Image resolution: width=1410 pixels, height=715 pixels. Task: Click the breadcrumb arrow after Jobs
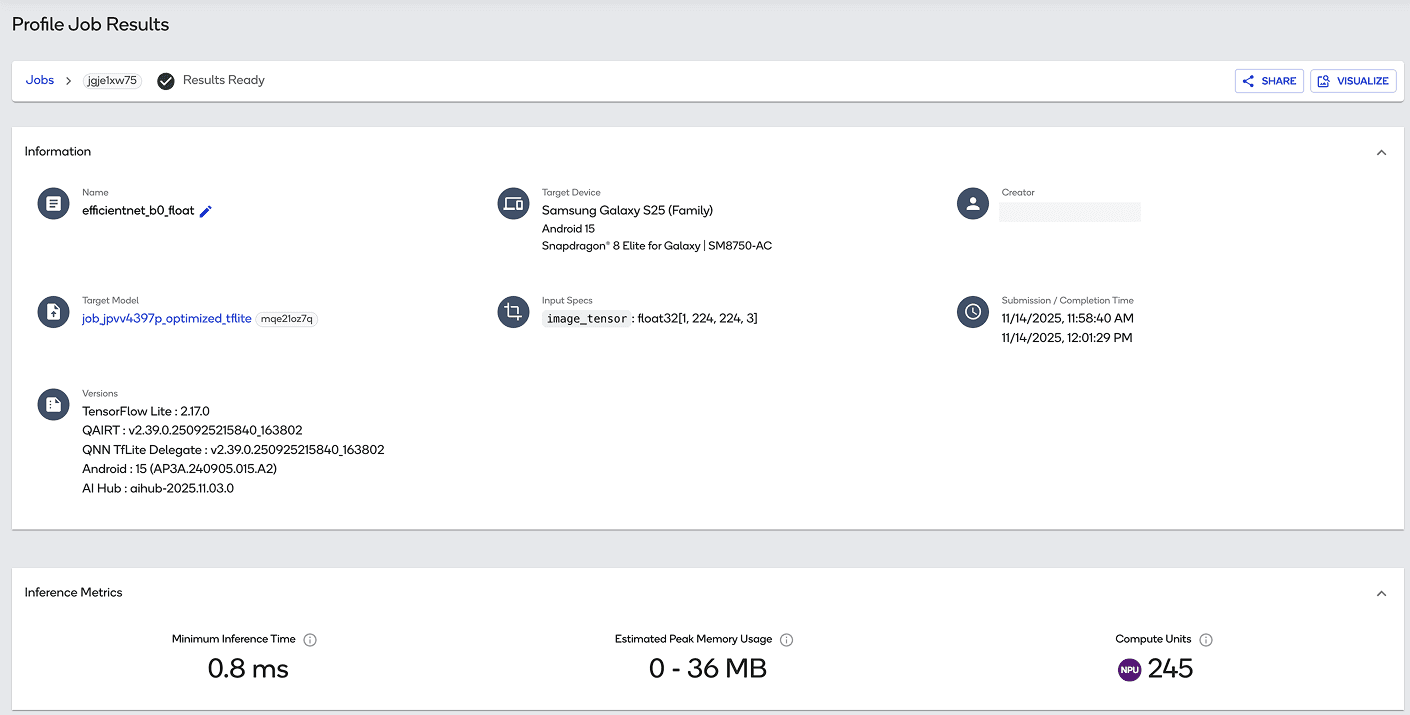pos(67,80)
